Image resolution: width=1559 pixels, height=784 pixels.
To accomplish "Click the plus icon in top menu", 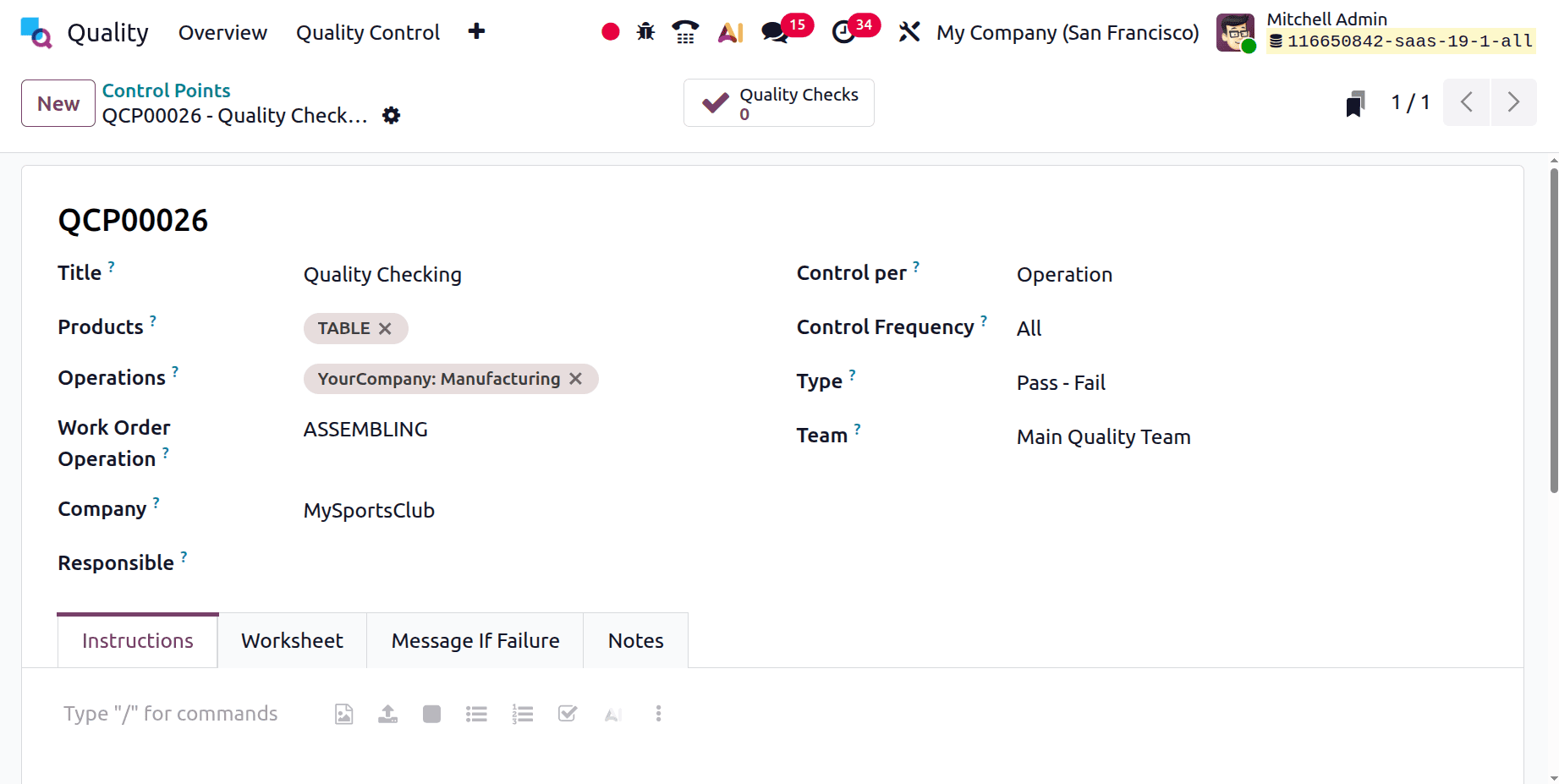I will point(476,31).
